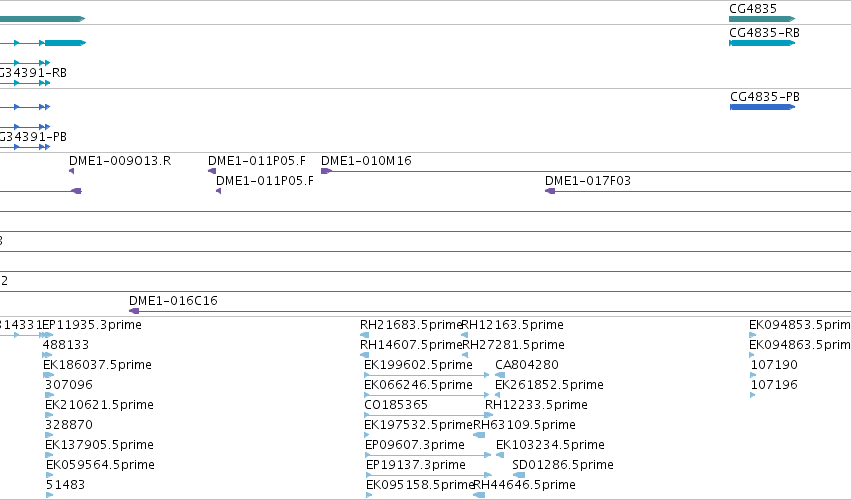Click the EP19137.3prime alignment line
Image resolution: width=851 pixels, height=500 pixels.
[429, 475]
